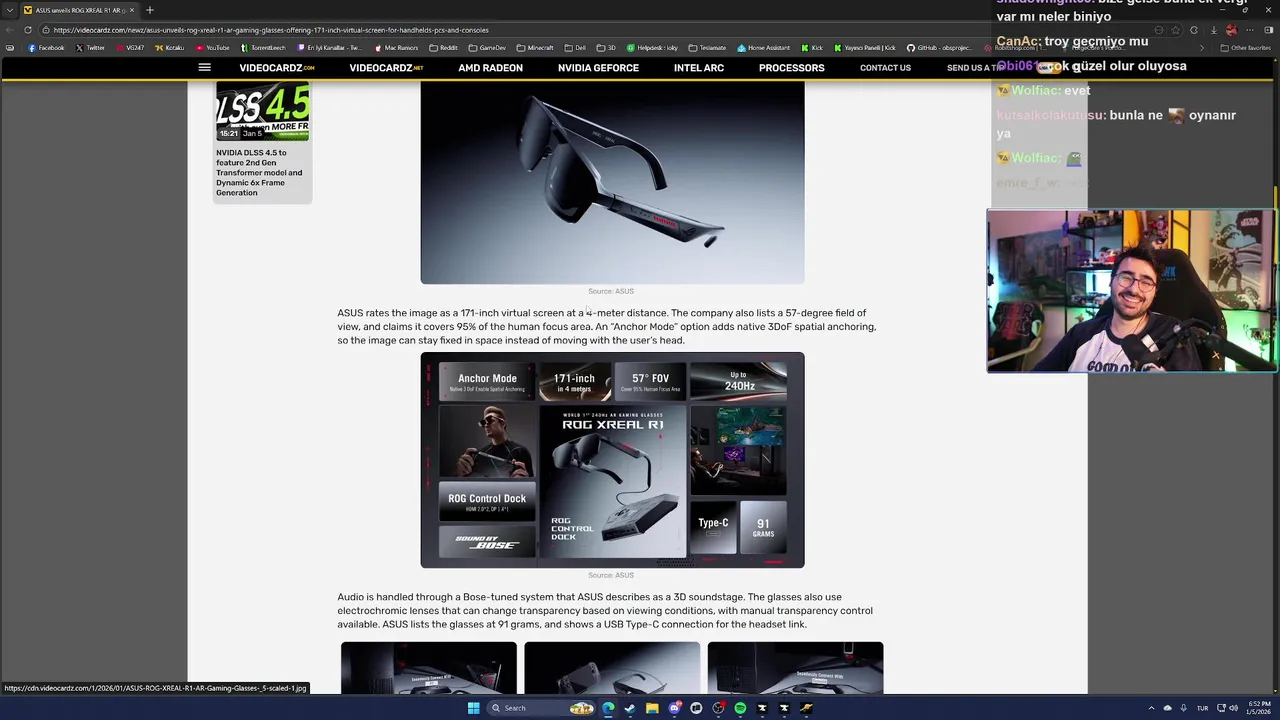This screenshot has height=720, width=1280.
Task: Open the NVIDIA DLSS 4.5 article thumbnail
Action: point(262,112)
